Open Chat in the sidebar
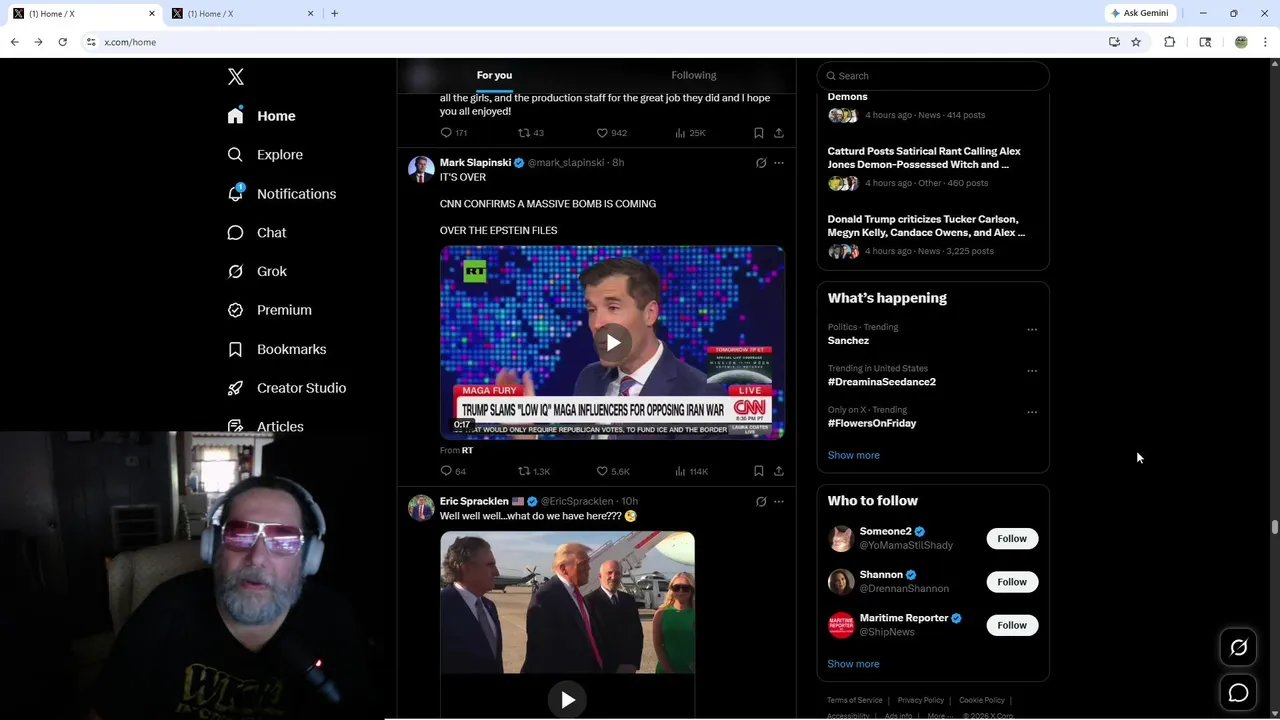The height and width of the screenshot is (720, 1280). [257, 232]
